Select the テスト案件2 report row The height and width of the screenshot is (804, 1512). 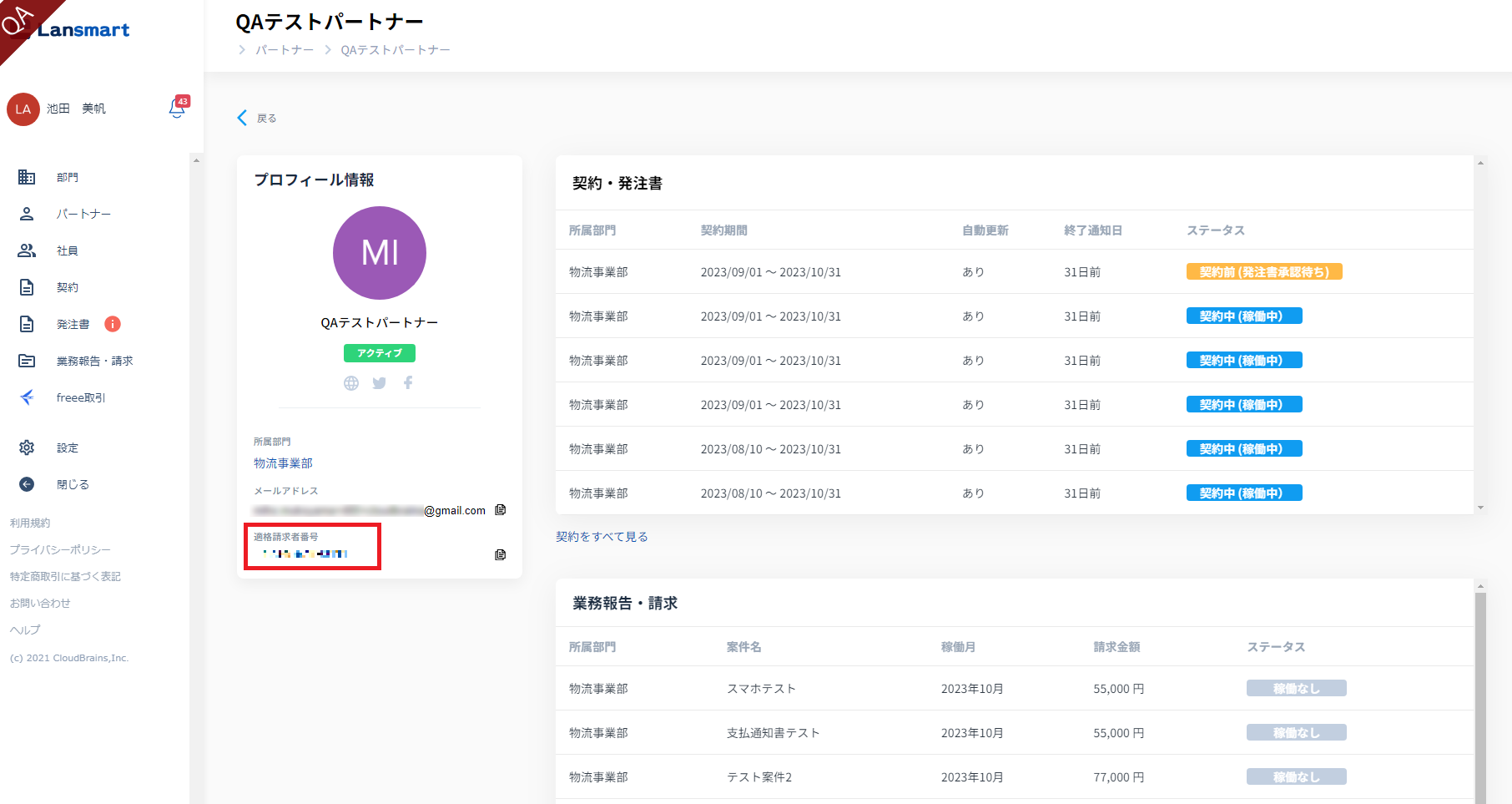tap(1015, 777)
